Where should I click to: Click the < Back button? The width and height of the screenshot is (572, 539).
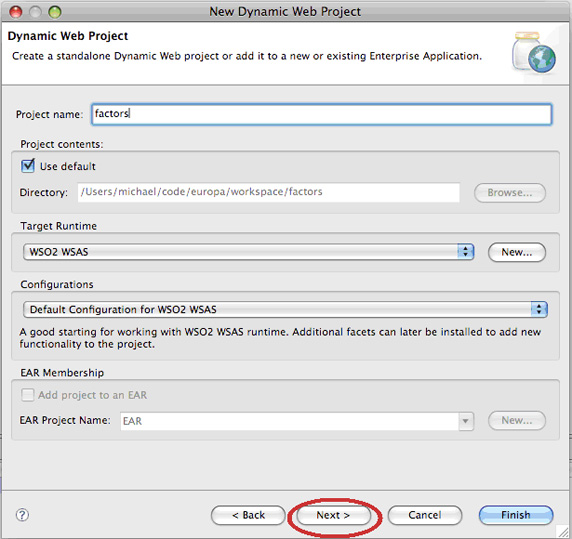coord(248,515)
